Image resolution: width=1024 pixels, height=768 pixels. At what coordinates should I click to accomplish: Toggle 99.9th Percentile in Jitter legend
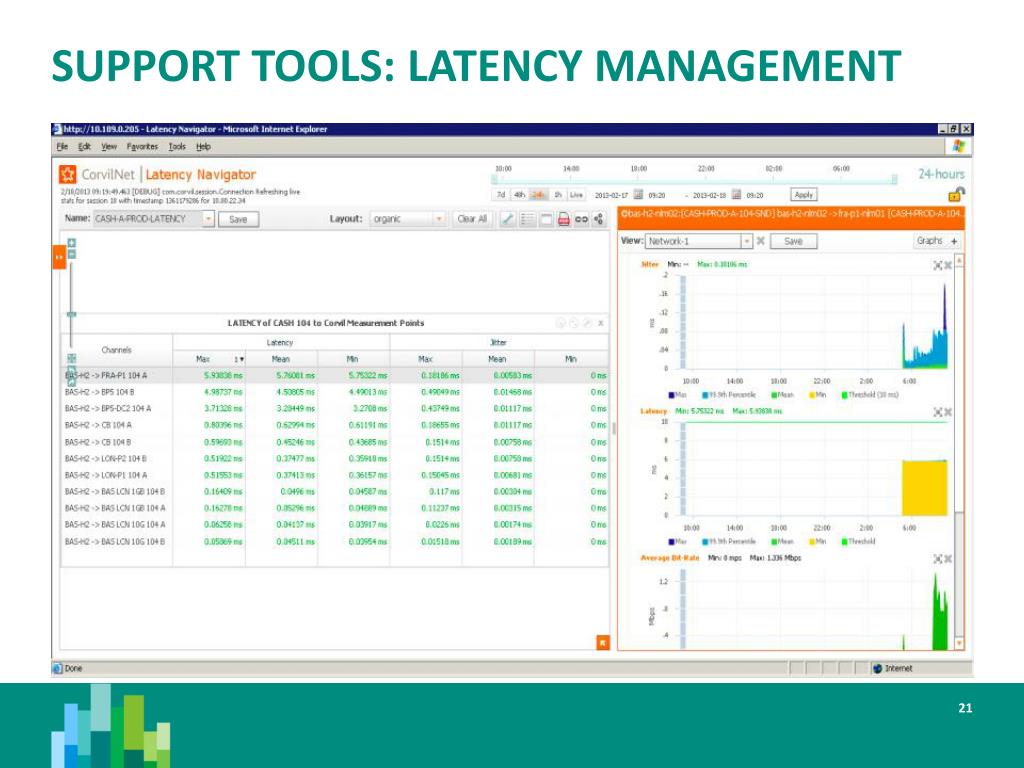[729, 395]
